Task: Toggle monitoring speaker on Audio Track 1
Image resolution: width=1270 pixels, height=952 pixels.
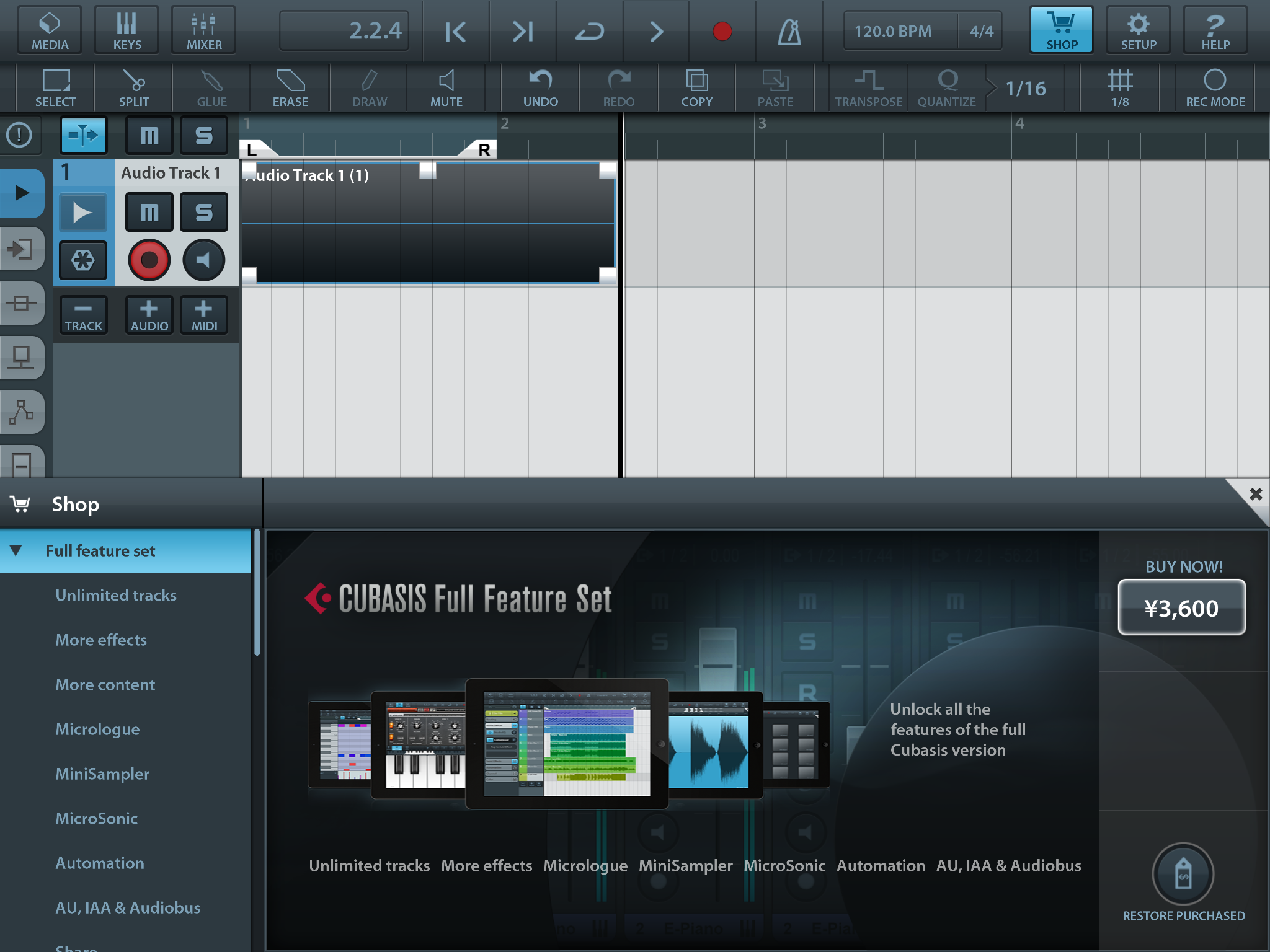Action: pyautogui.click(x=204, y=260)
